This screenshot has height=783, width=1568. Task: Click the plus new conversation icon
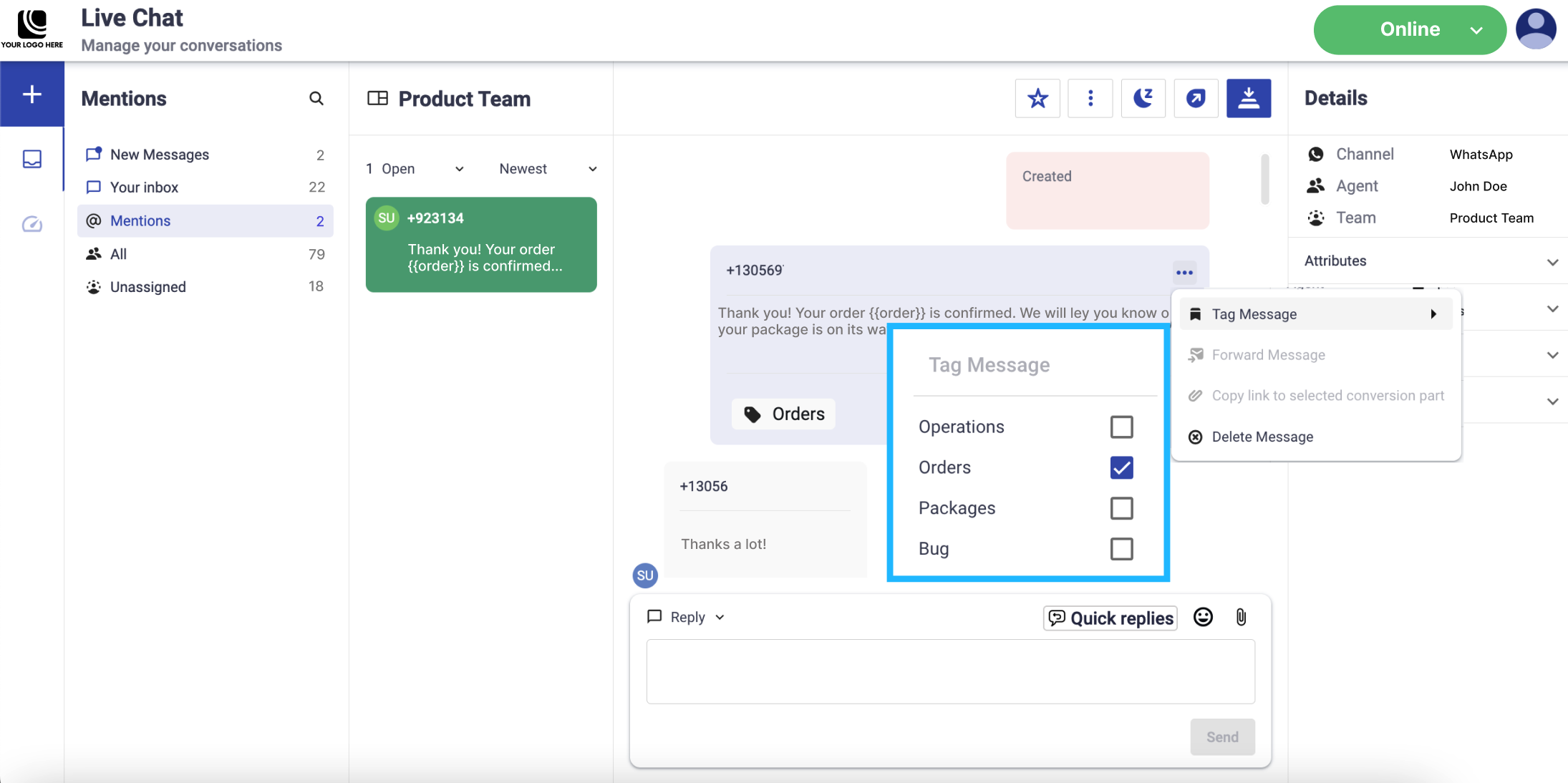[x=32, y=94]
